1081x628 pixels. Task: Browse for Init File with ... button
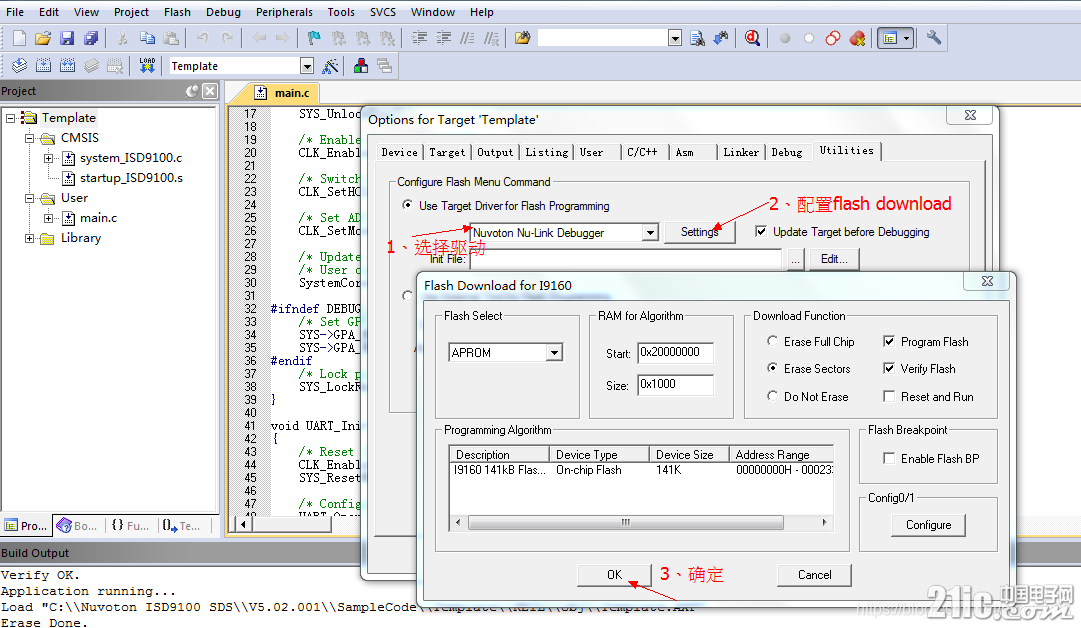pyautogui.click(x=796, y=259)
